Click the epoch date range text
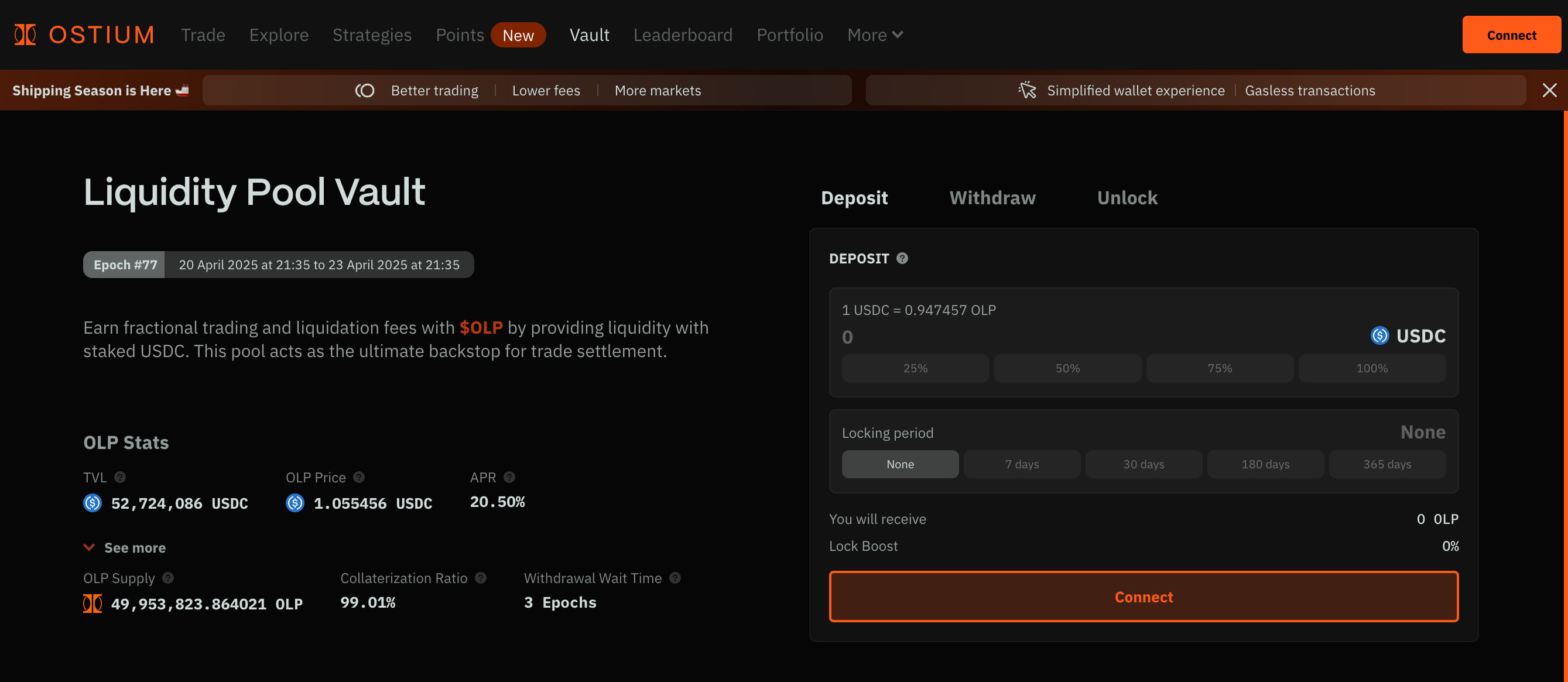 coord(319,265)
